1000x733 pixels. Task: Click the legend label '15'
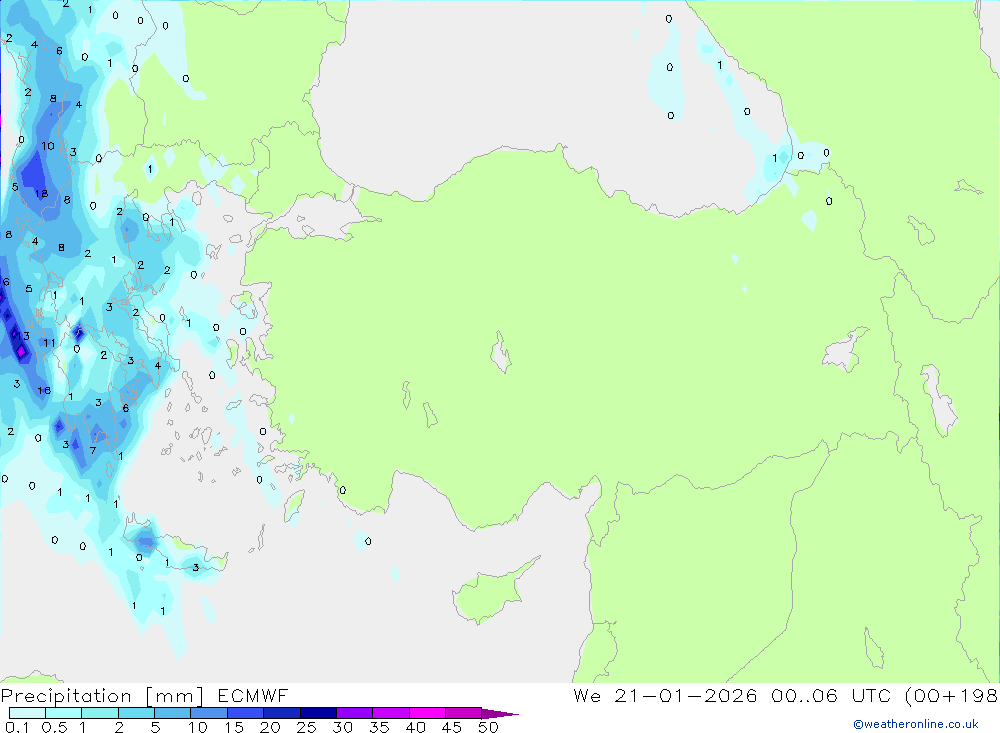click(x=234, y=727)
